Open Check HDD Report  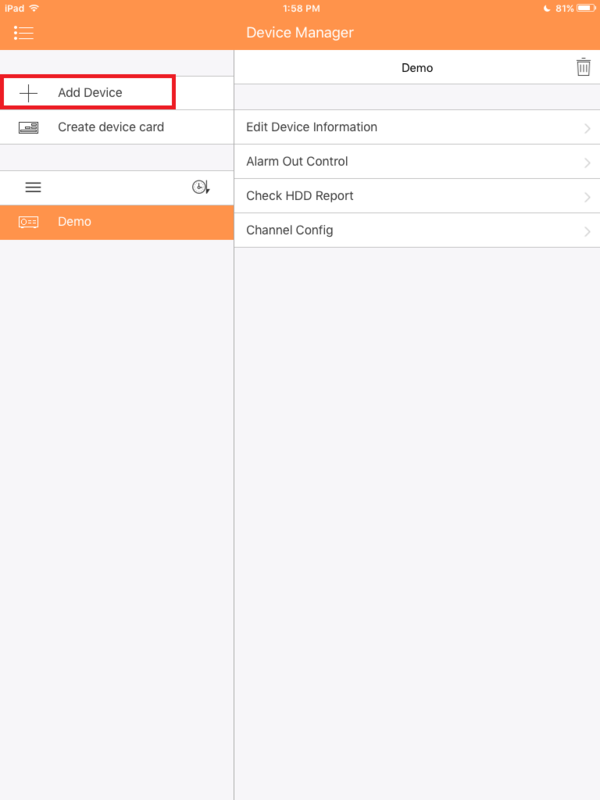point(417,196)
